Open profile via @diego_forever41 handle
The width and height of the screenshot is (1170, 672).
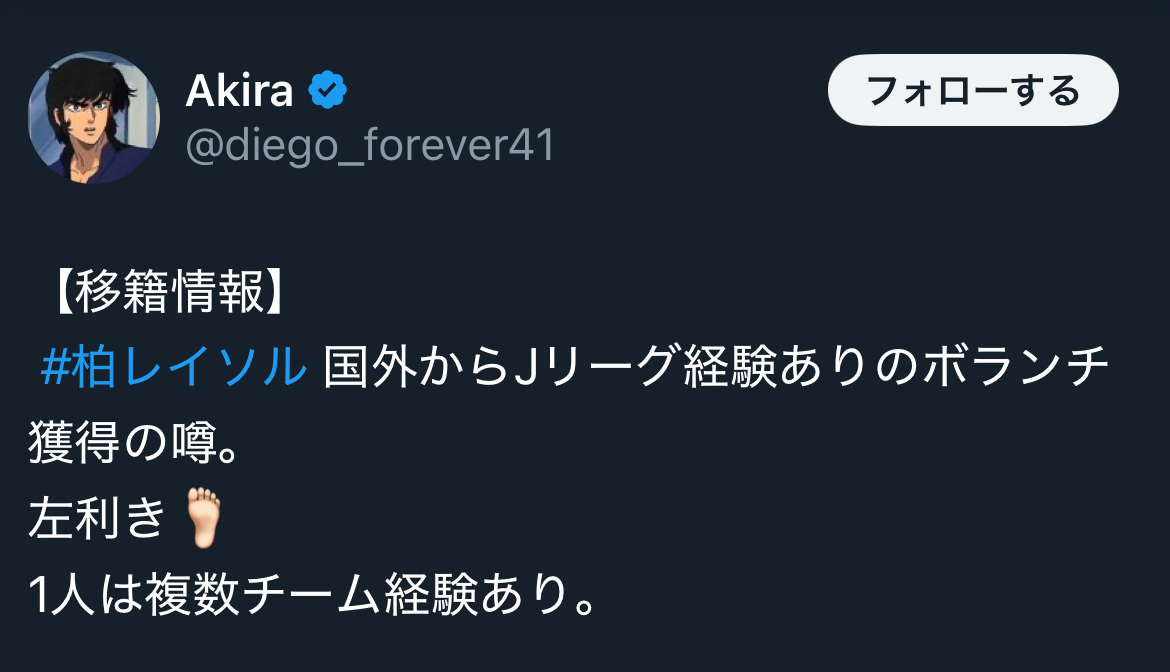(x=369, y=145)
